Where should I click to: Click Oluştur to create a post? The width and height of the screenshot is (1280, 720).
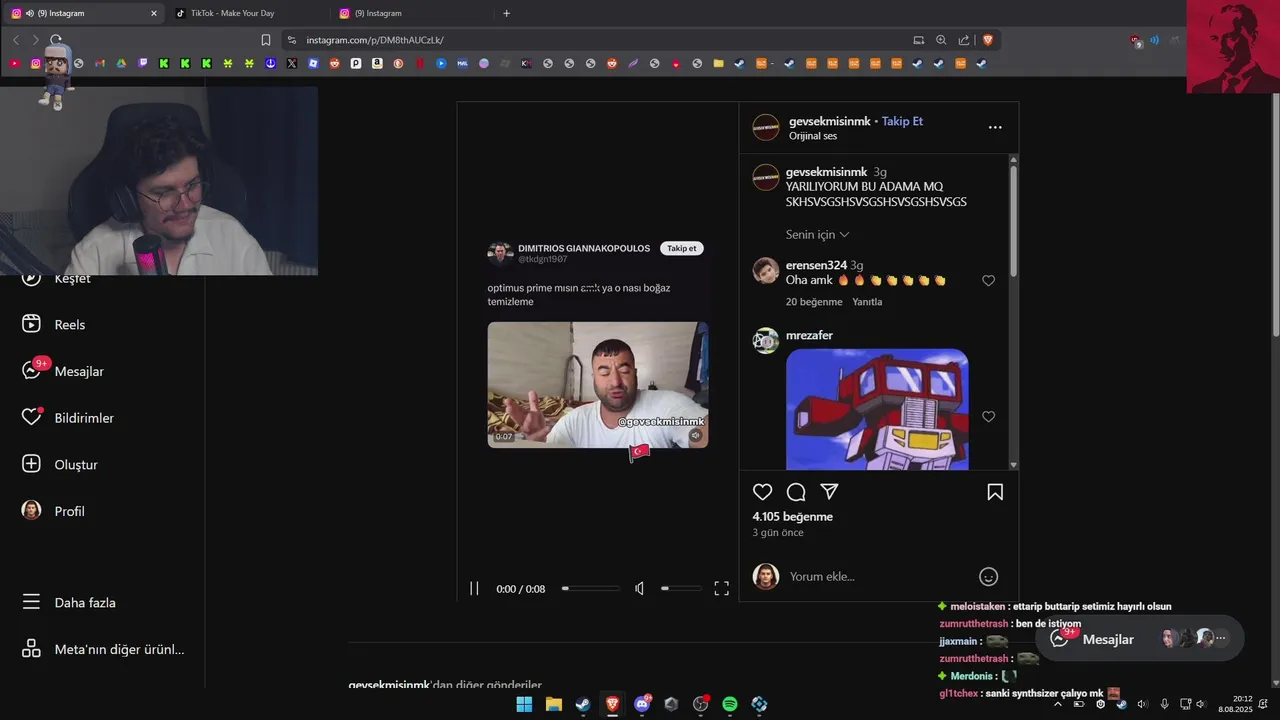pyautogui.click(x=60, y=464)
